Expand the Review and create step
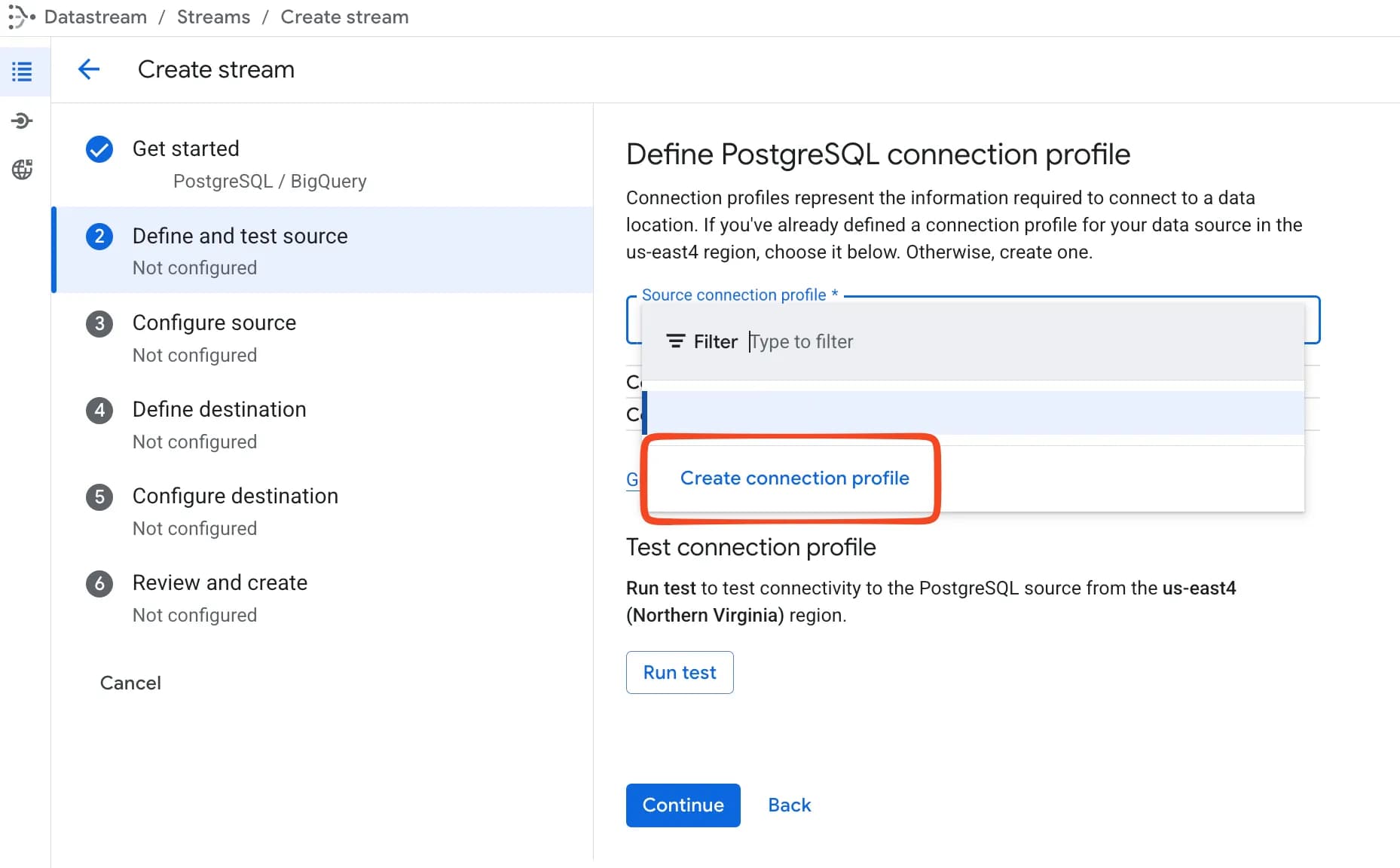1400x868 pixels. (220, 582)
